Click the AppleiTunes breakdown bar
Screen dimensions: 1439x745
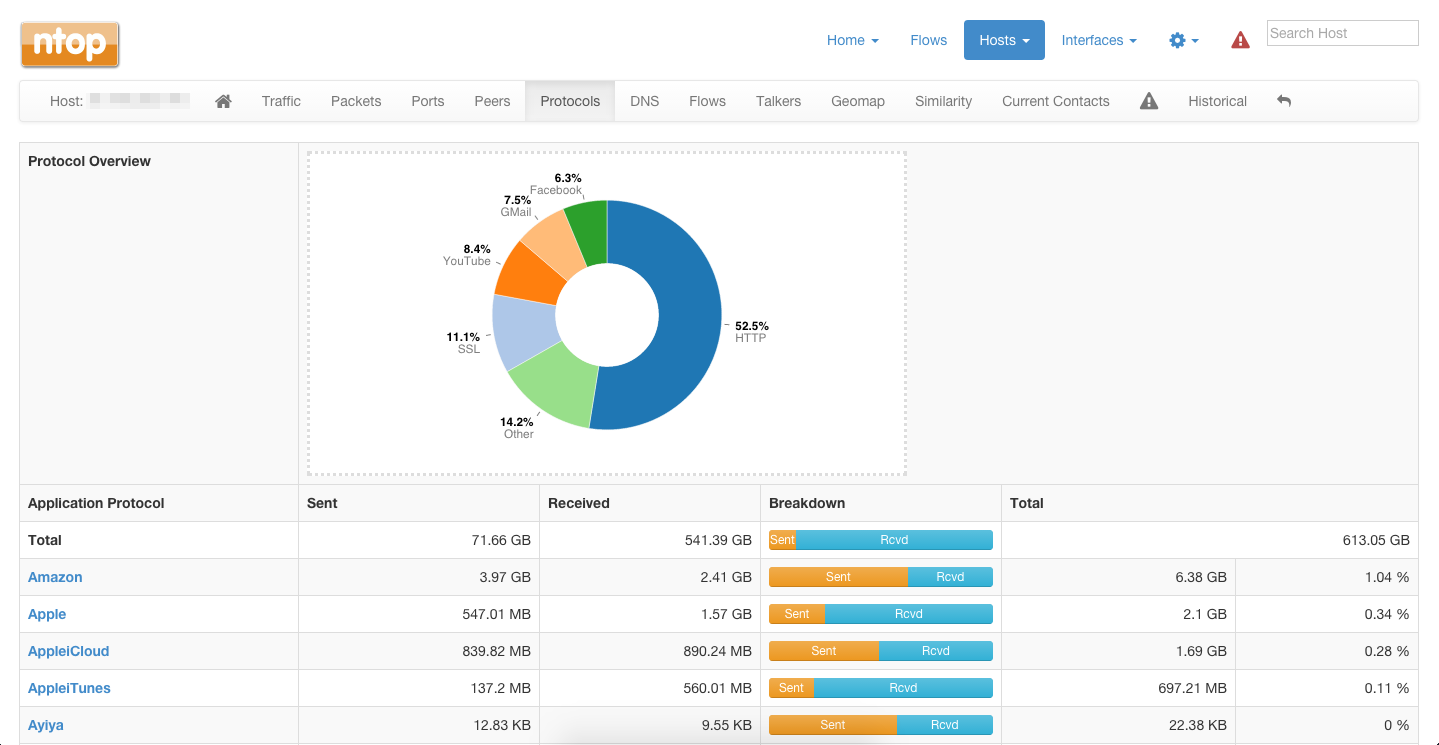(x=881, y=688)
